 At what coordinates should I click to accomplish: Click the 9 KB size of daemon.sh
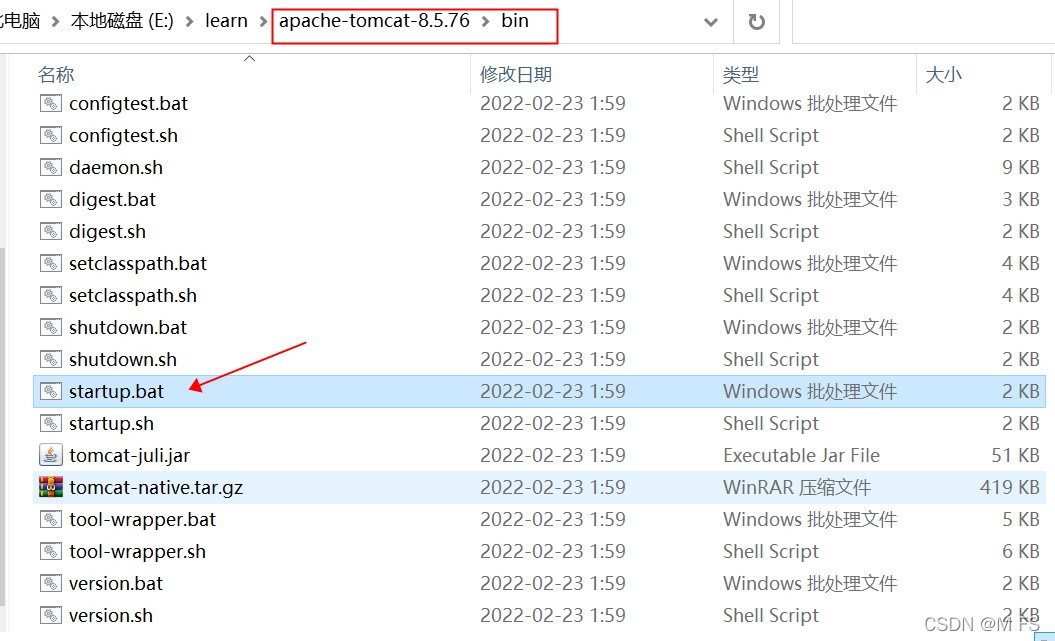click(1021, 167)
